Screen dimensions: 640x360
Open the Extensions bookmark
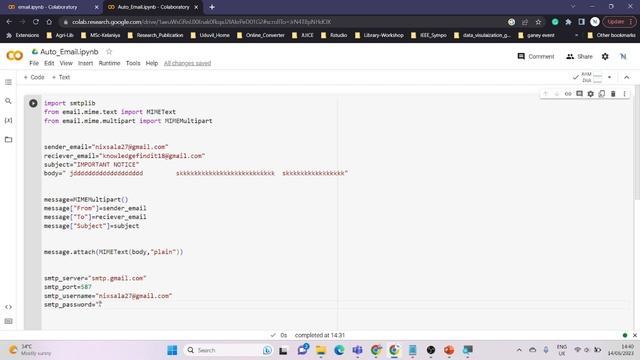23,35
